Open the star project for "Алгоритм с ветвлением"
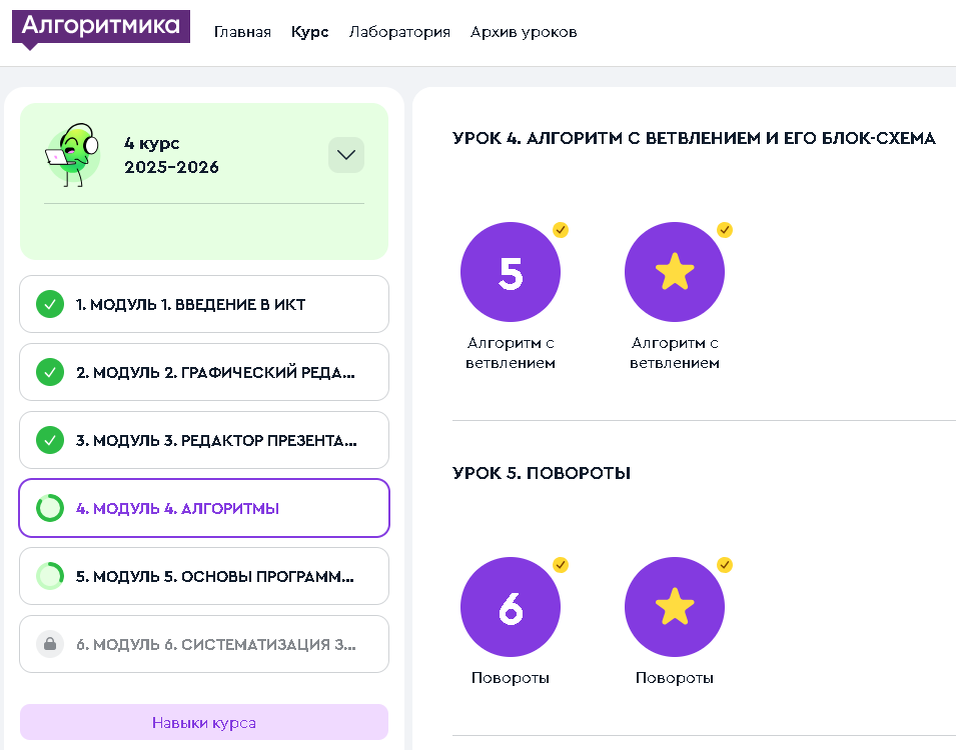Viewport: 956px width, 750px height. 674,271
